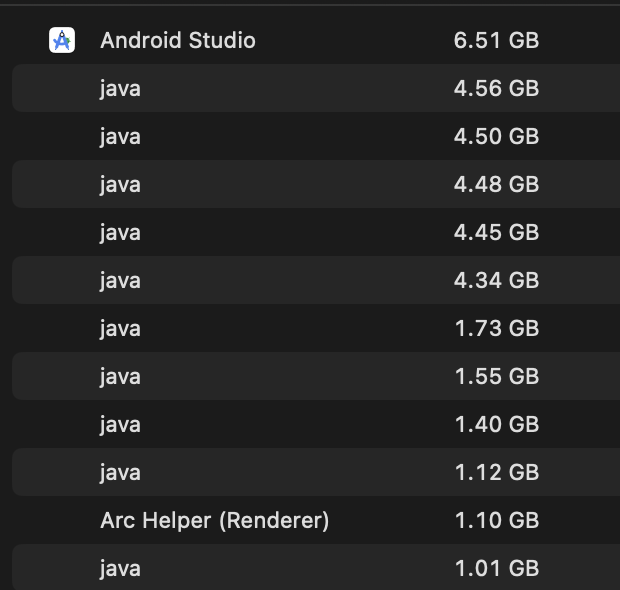Click the 1.01 GB memory value

[497, 568]
